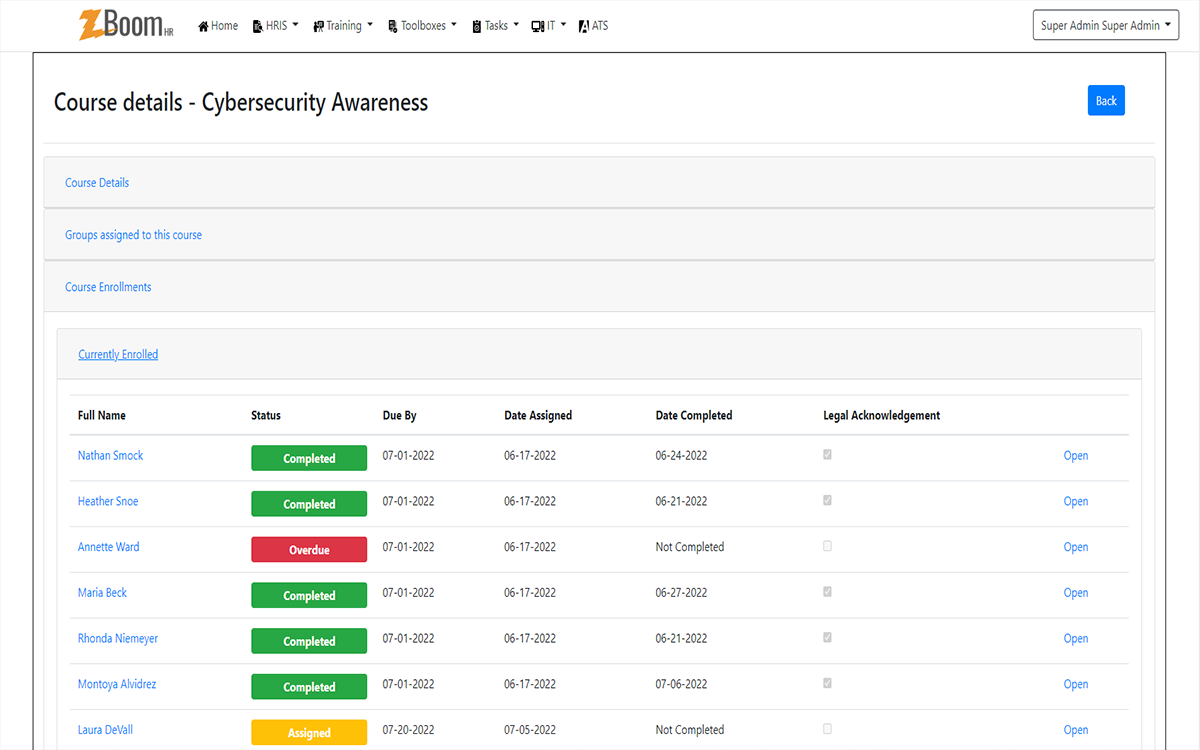Click the Training menu icon
The width and height of the screenshot is (1200, 750).
point(318,26)
